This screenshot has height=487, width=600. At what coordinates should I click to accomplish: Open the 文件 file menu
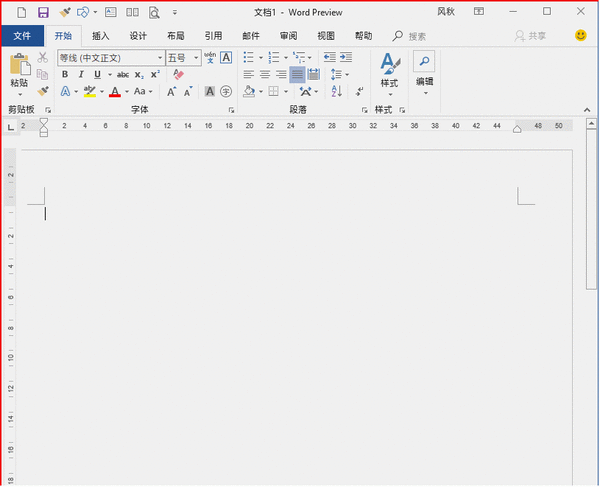(22, 35)
